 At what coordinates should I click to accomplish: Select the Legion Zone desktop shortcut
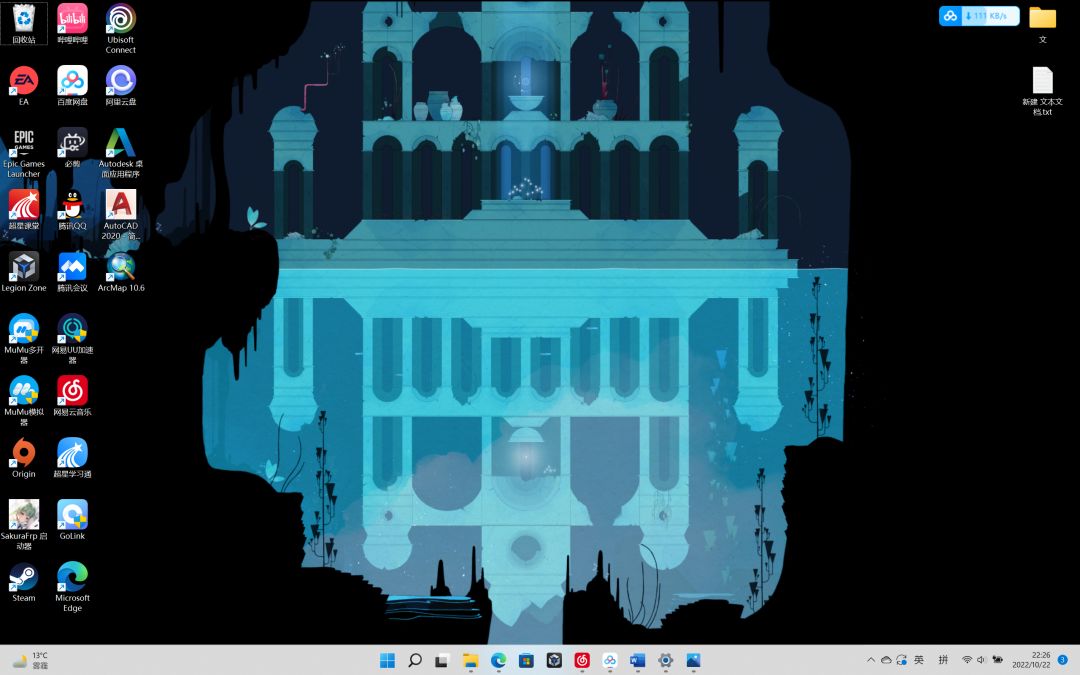(24, 271)
